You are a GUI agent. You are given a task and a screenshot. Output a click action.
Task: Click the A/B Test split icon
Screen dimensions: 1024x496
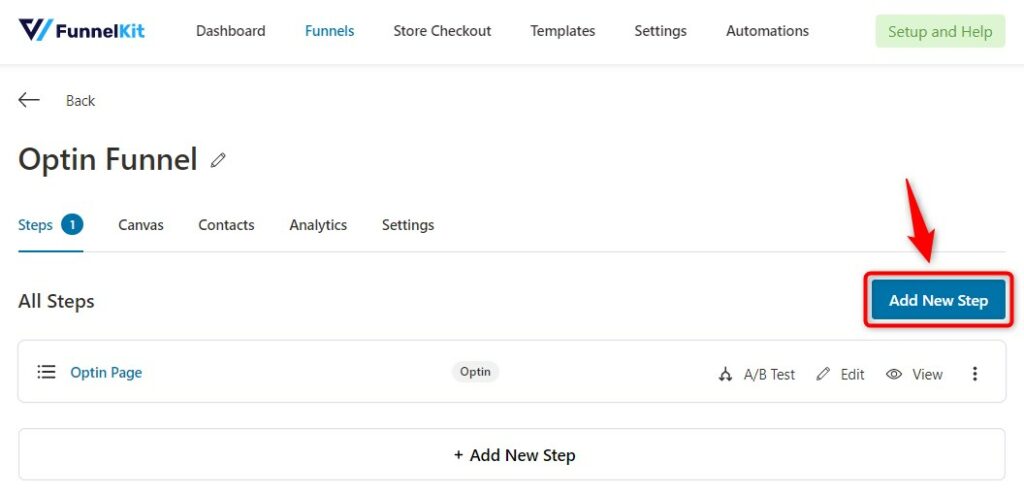click(725, 374)
